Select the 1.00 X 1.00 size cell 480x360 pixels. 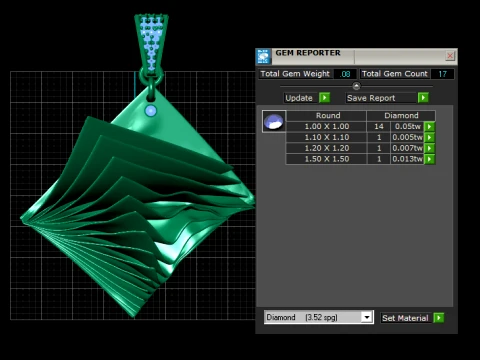[x=327, y=127]
